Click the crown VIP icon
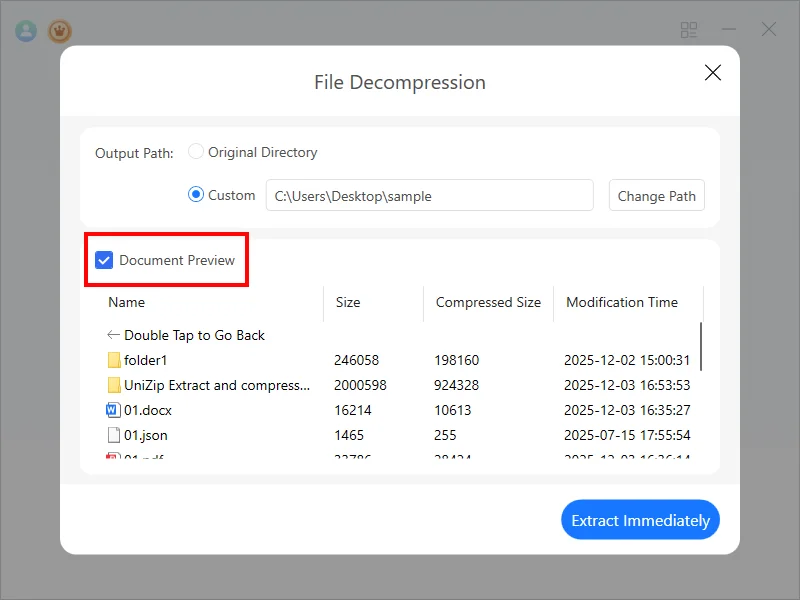 (x=60, y=30)
